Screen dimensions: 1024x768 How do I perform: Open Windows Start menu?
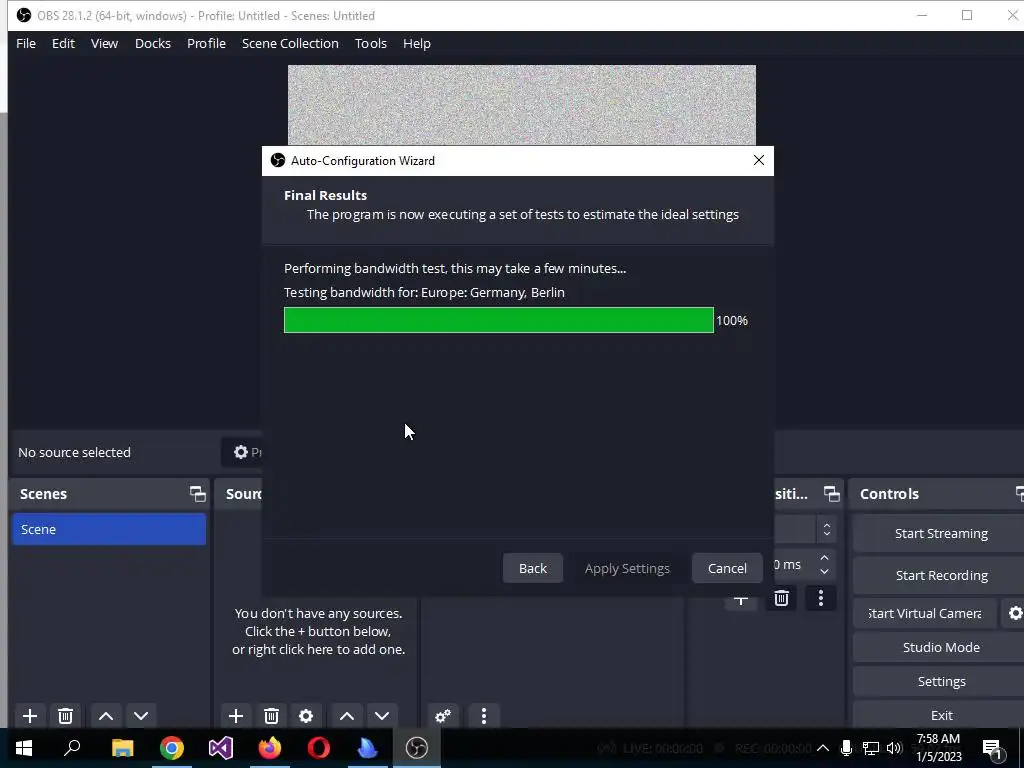24,748
